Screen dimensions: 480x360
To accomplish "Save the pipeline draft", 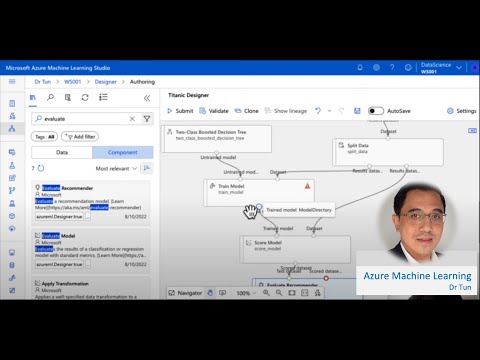I will click(357, 111).
